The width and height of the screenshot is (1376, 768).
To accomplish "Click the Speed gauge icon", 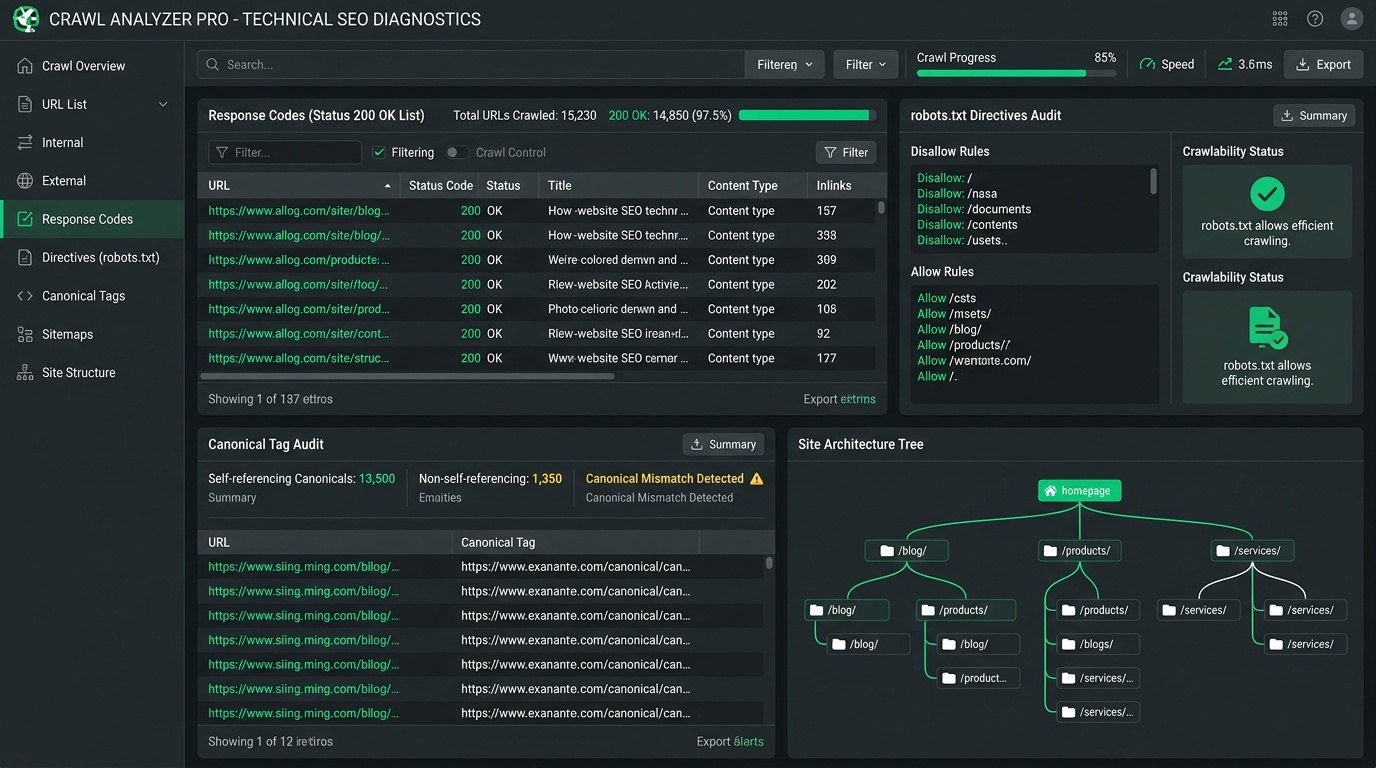I will click(1147, 64).
